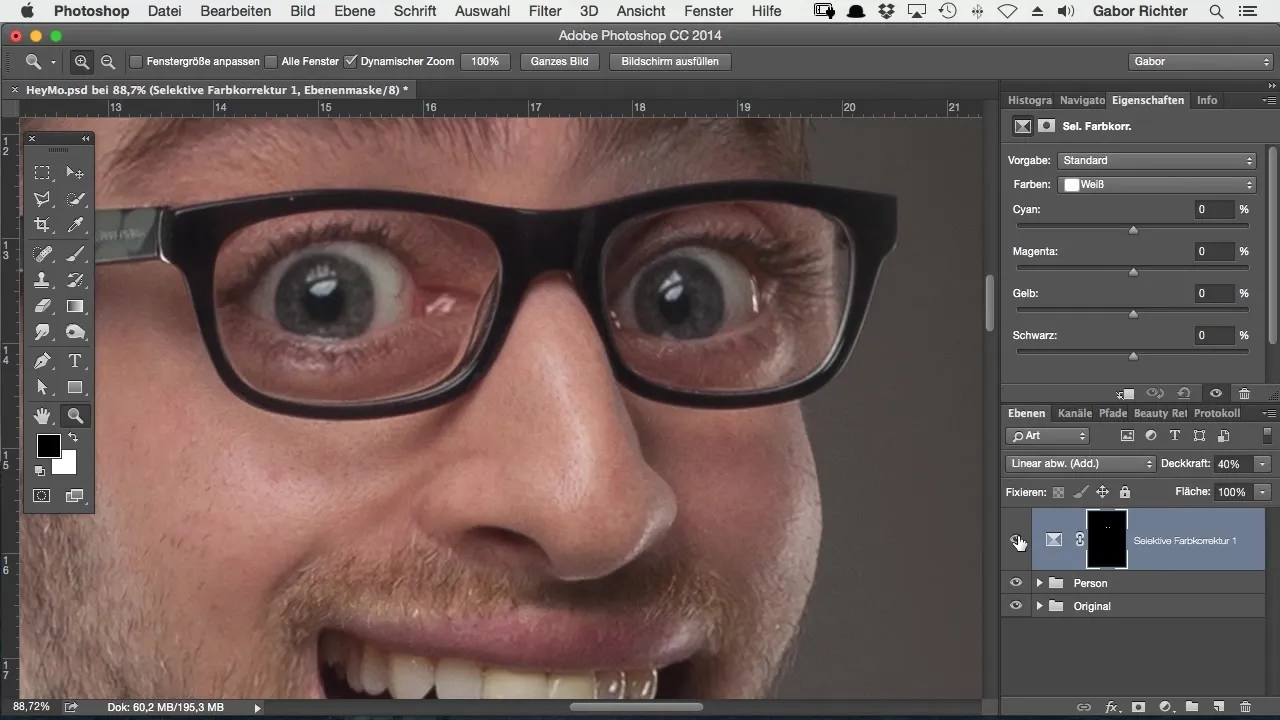
Task: Switch to the Pfade tab
Action: pos(1113,413)
